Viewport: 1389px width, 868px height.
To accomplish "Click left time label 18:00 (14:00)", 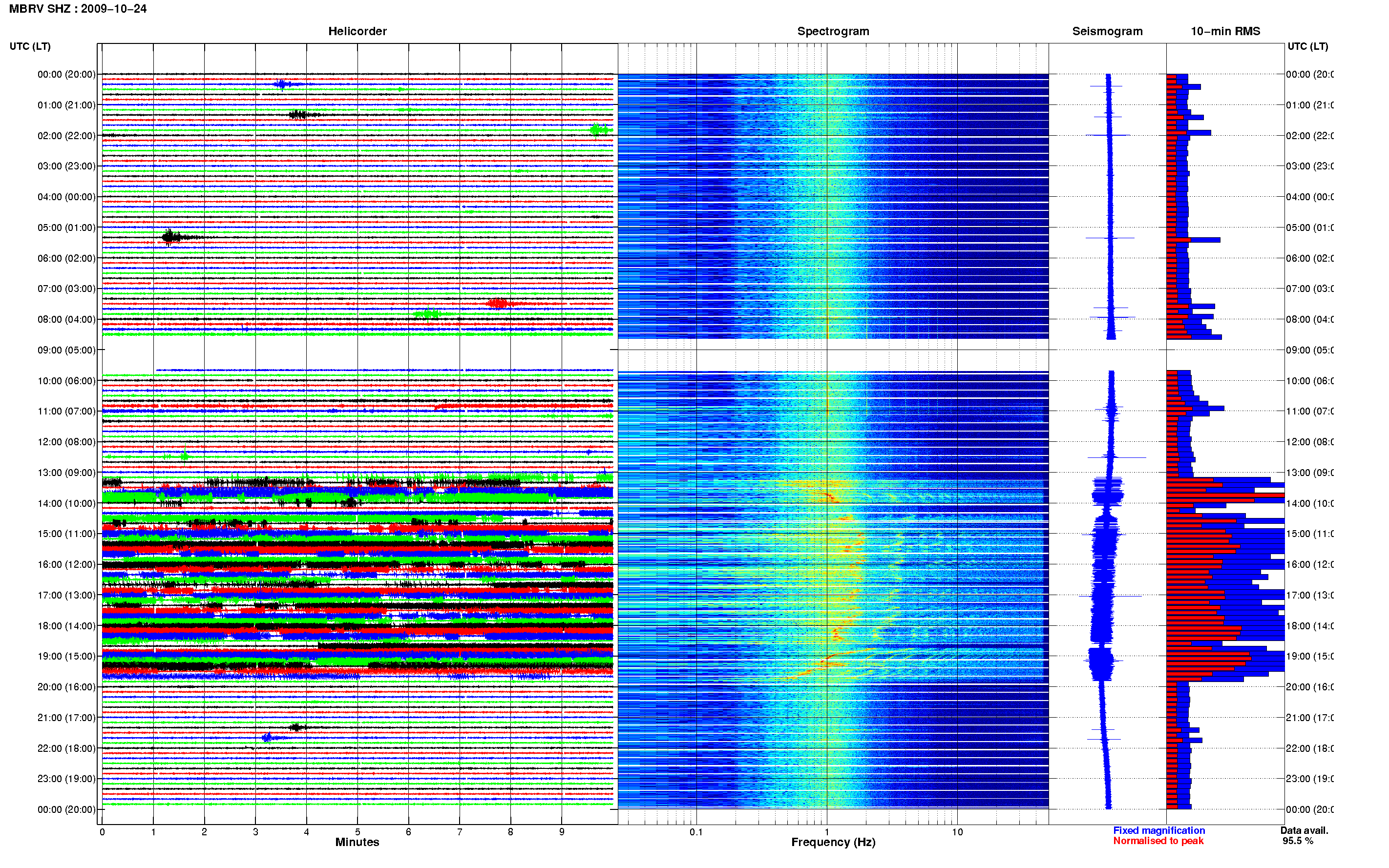I will (66, 626).
